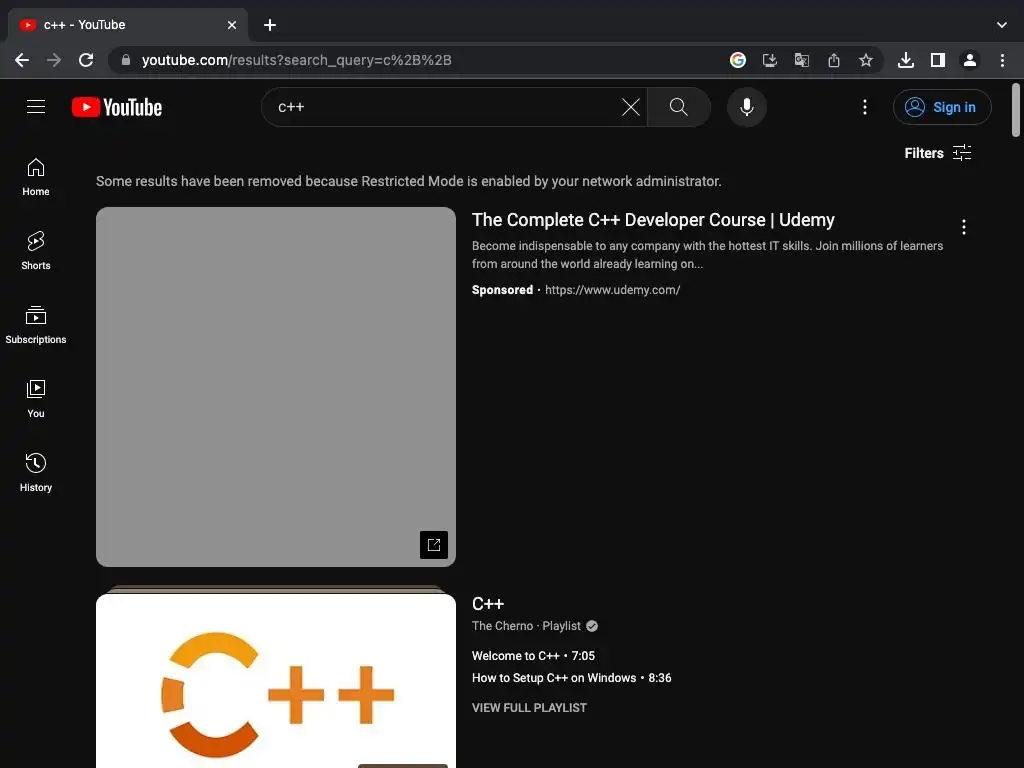Open the C++ playlist thumbnail

point(276,679)
